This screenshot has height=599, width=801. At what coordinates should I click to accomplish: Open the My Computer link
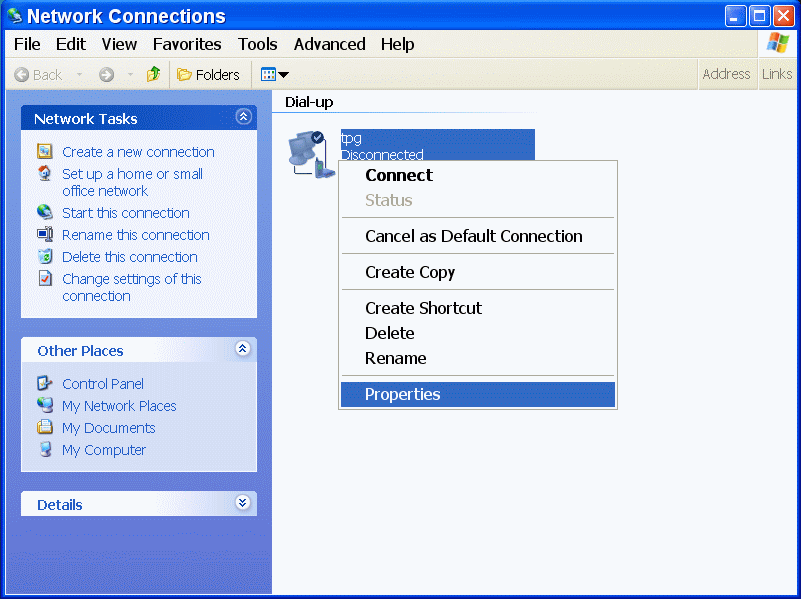coord(104,449)
